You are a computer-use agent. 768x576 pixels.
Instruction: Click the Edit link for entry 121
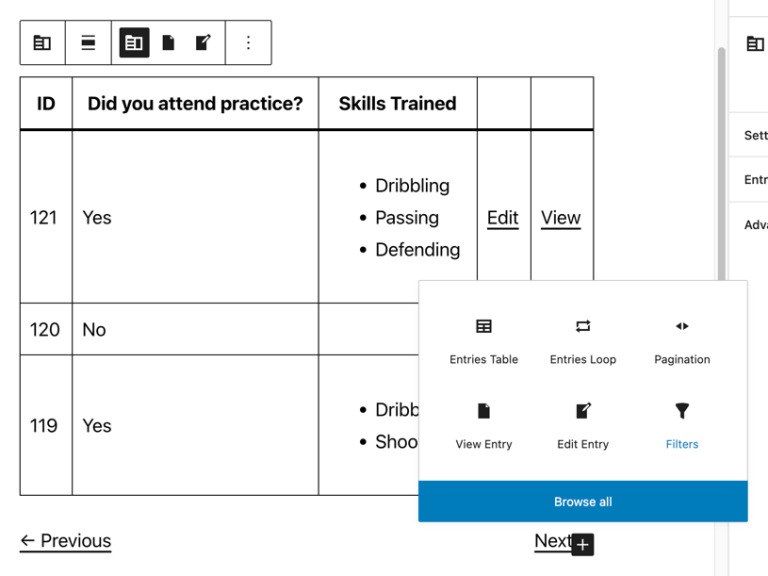tap(503, 218)
